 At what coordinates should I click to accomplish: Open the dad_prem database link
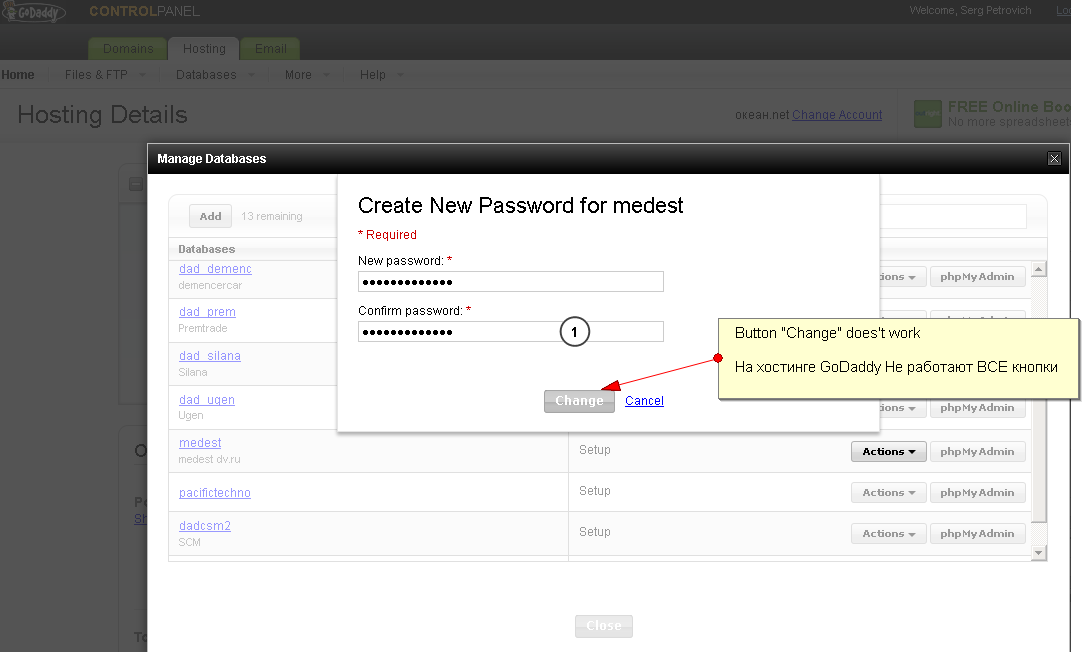pyautogui.click(x=207, y=312)
